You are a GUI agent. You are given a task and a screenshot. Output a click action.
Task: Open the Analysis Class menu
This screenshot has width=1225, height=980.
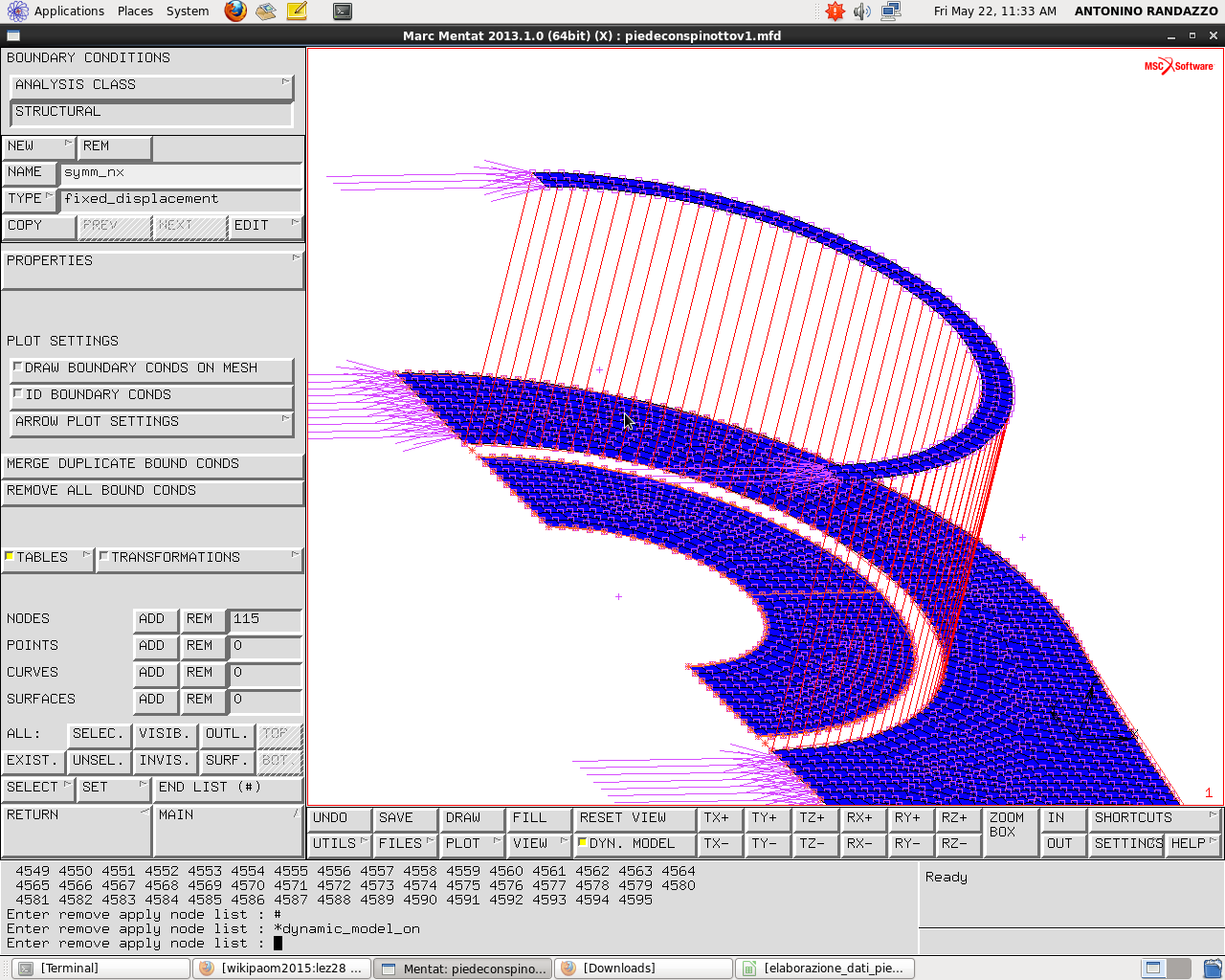pyautogui.click(x=151, y=85)
